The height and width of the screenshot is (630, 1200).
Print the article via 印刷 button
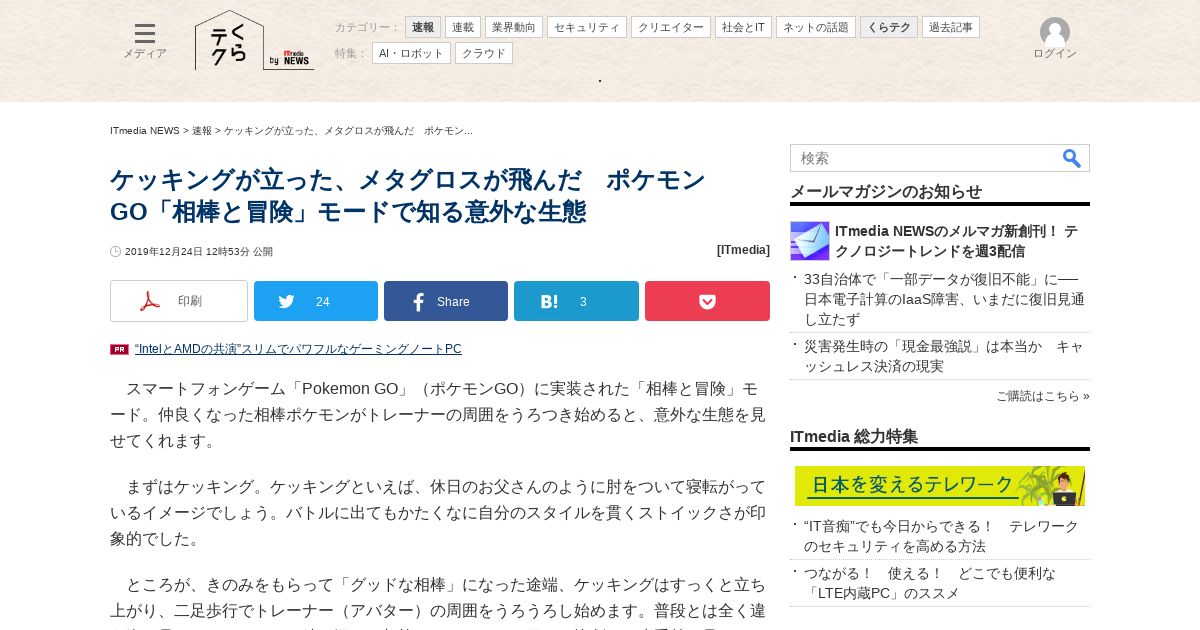click(x=179, y=301)
